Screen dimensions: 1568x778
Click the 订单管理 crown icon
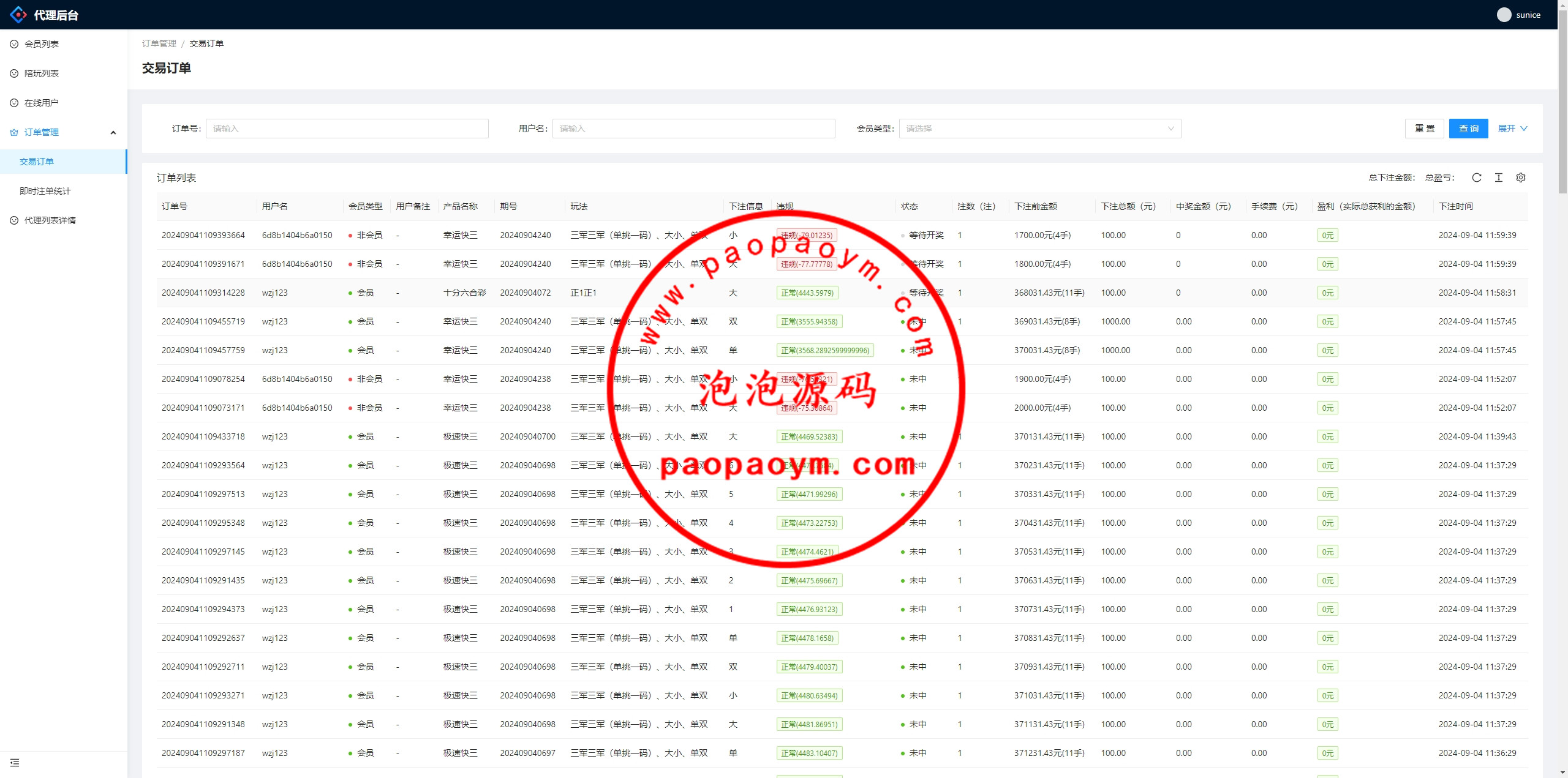point(14,132)
